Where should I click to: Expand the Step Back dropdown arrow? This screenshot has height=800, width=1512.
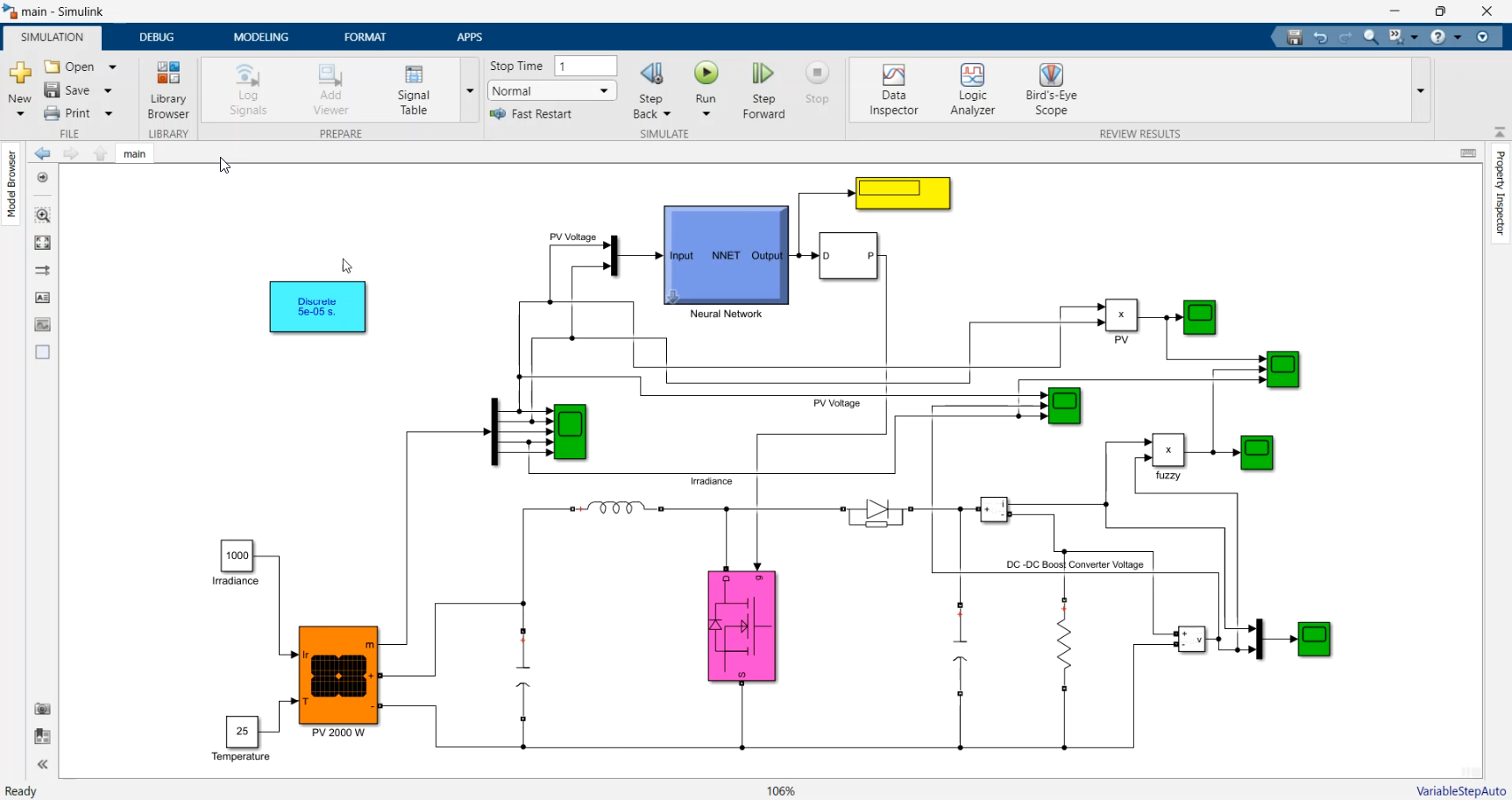pyautogui.click(x=667, y=114)
